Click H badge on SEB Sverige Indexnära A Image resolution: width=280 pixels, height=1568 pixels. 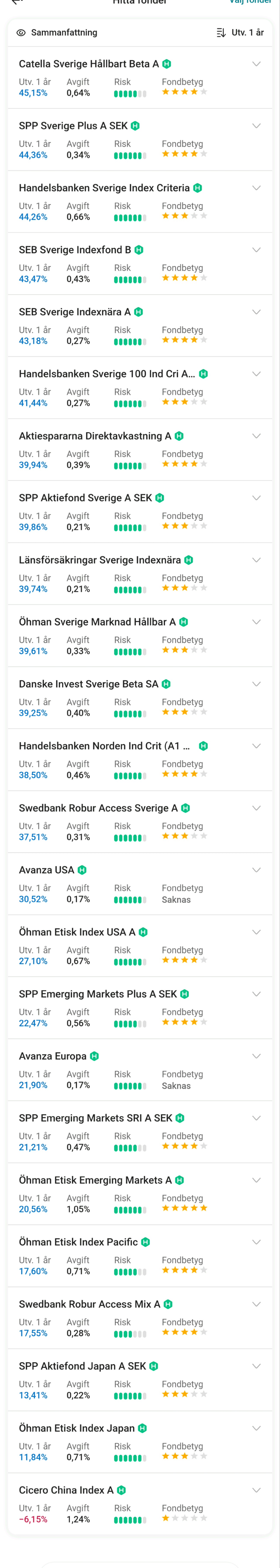(x=138, y=312)
